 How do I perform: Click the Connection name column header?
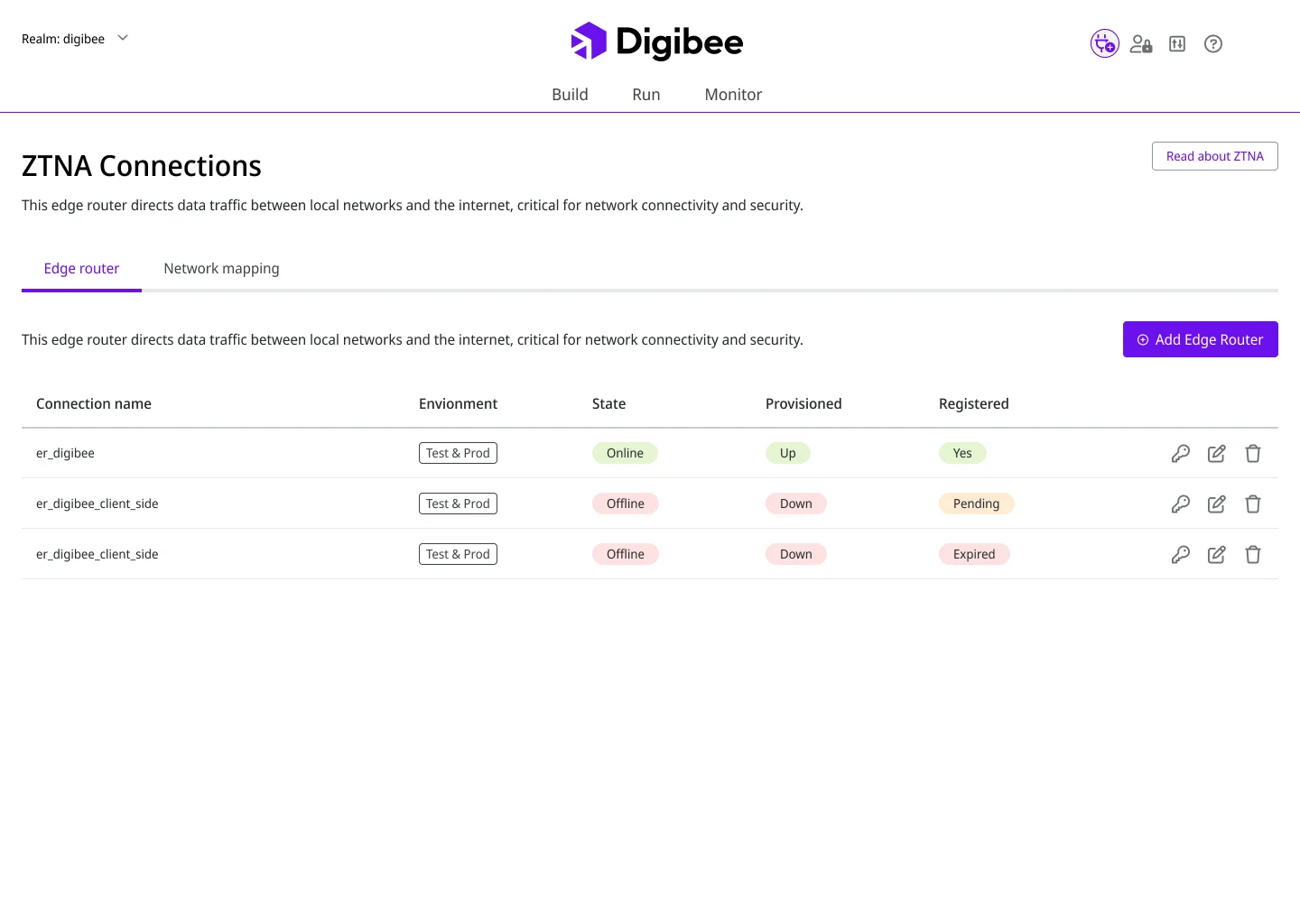click(x=94, y=404)
